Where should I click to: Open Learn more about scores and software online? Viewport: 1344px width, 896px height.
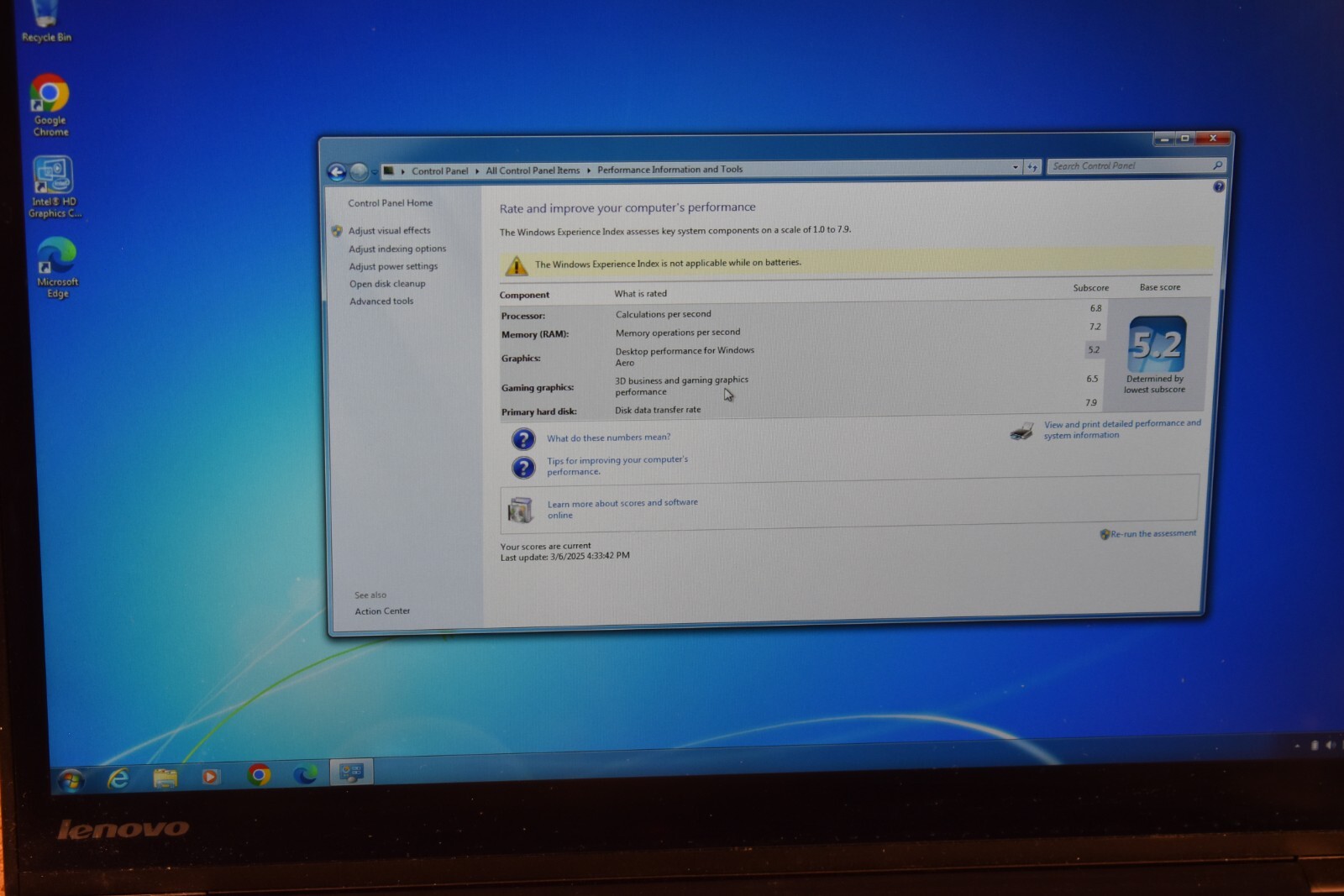pyautogui.click(x=622, y=509)
